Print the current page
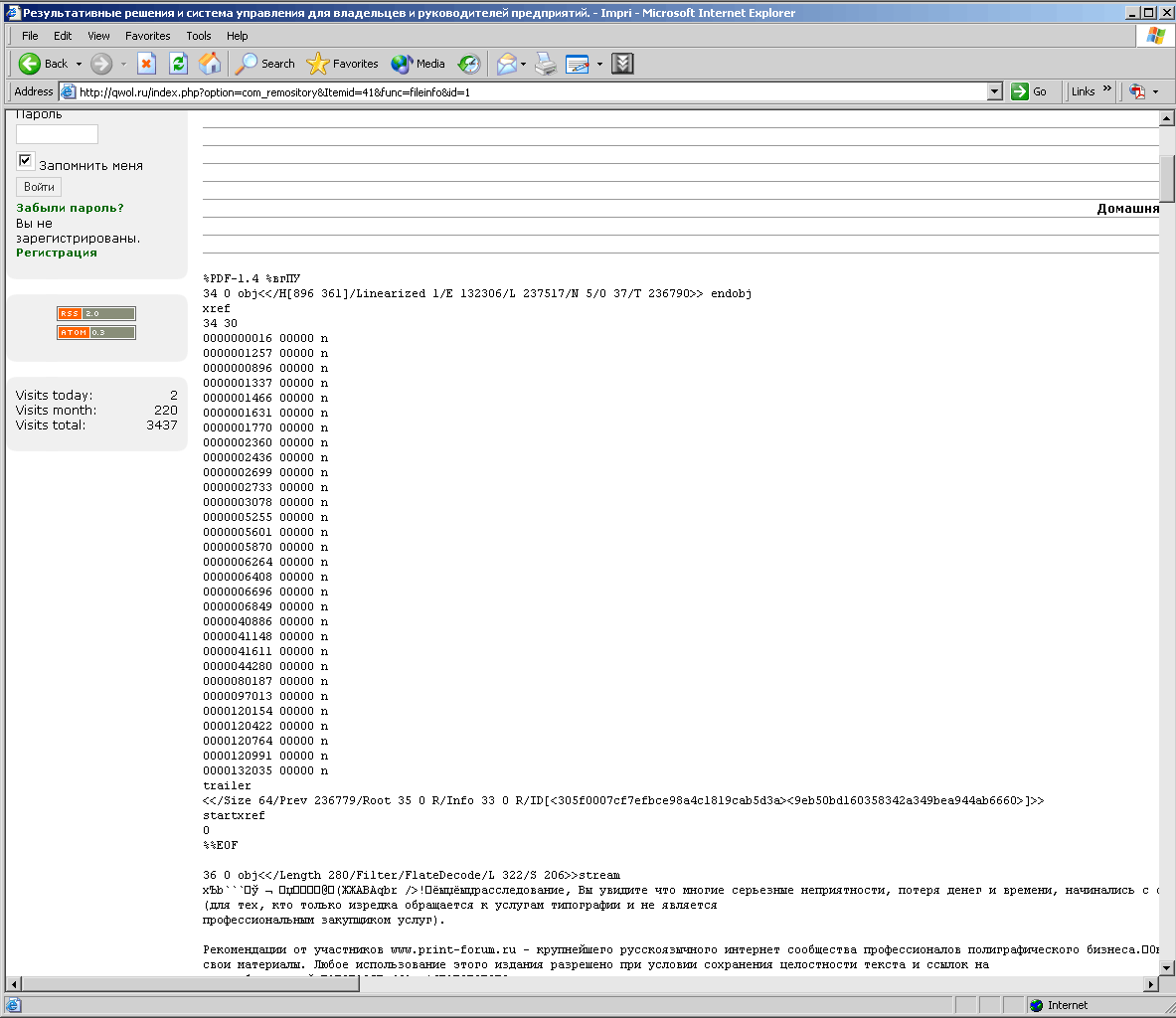The height and width of the screenshot is (1018, 1176). 546,64
